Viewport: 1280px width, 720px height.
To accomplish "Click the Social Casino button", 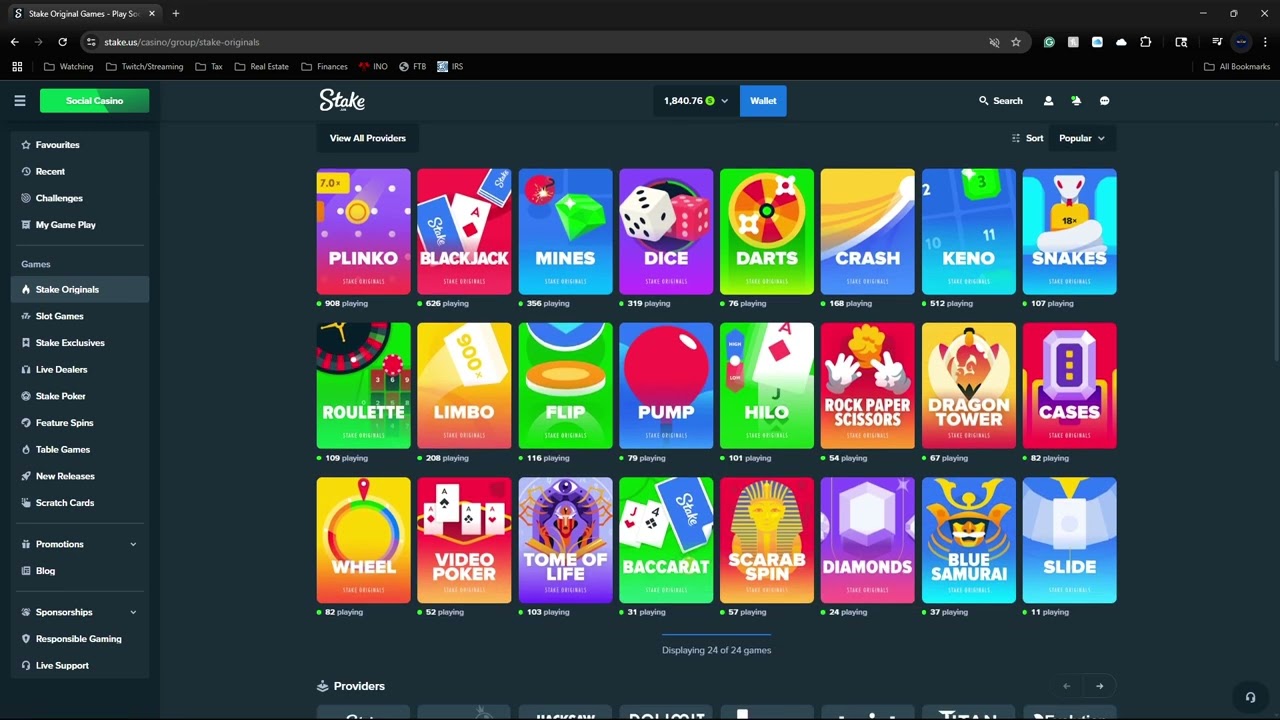I will pyautogui.click(x=94, y=101).
